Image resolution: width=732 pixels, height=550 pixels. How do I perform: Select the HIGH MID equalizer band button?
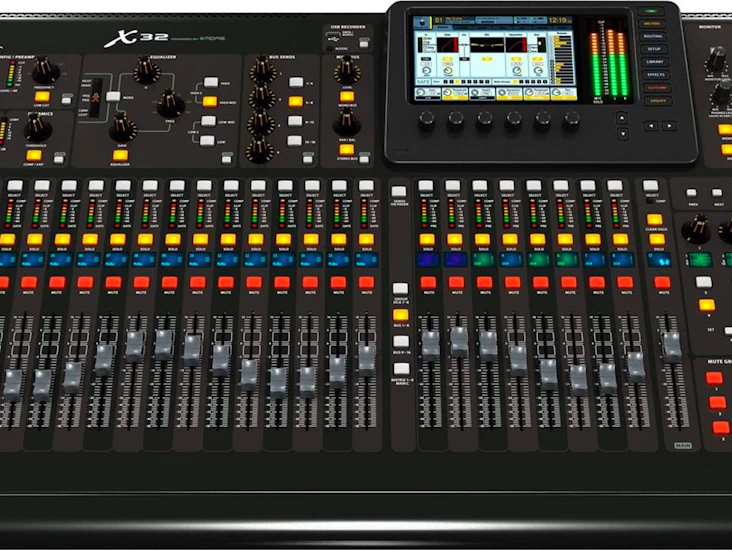(x=210, y=102)
